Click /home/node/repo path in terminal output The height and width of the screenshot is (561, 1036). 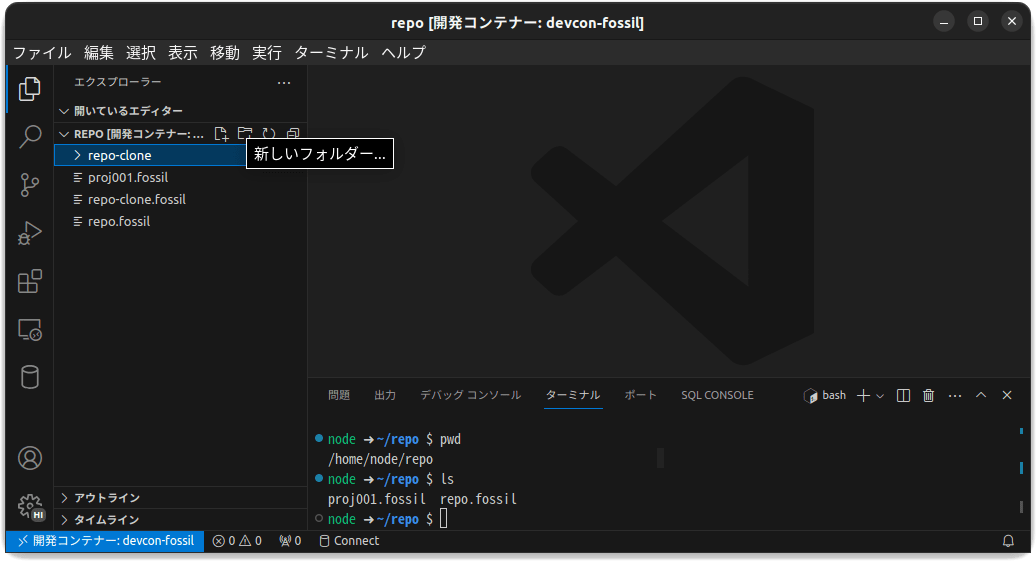(381, 459)
